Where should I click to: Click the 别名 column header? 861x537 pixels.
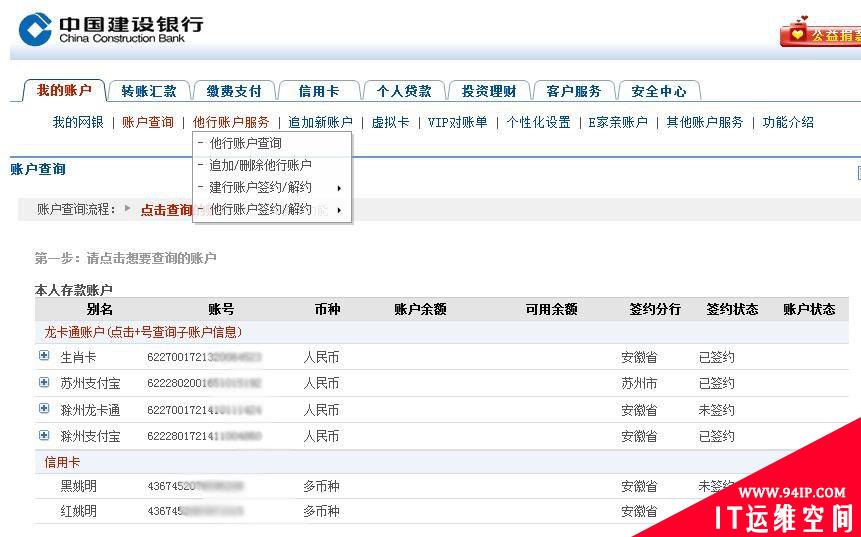[99, 309]
